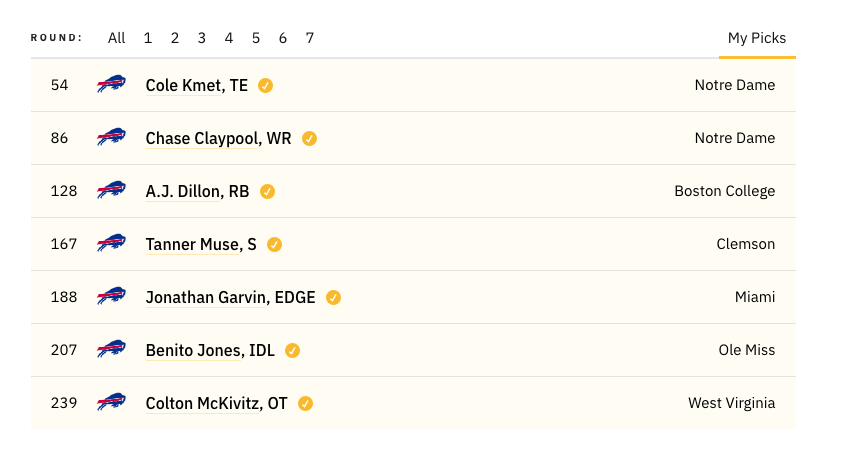Click the check badge beside Jonathan Garvin, EDGE
Viewport: 852px width, 459px height.
coord(333,298)
